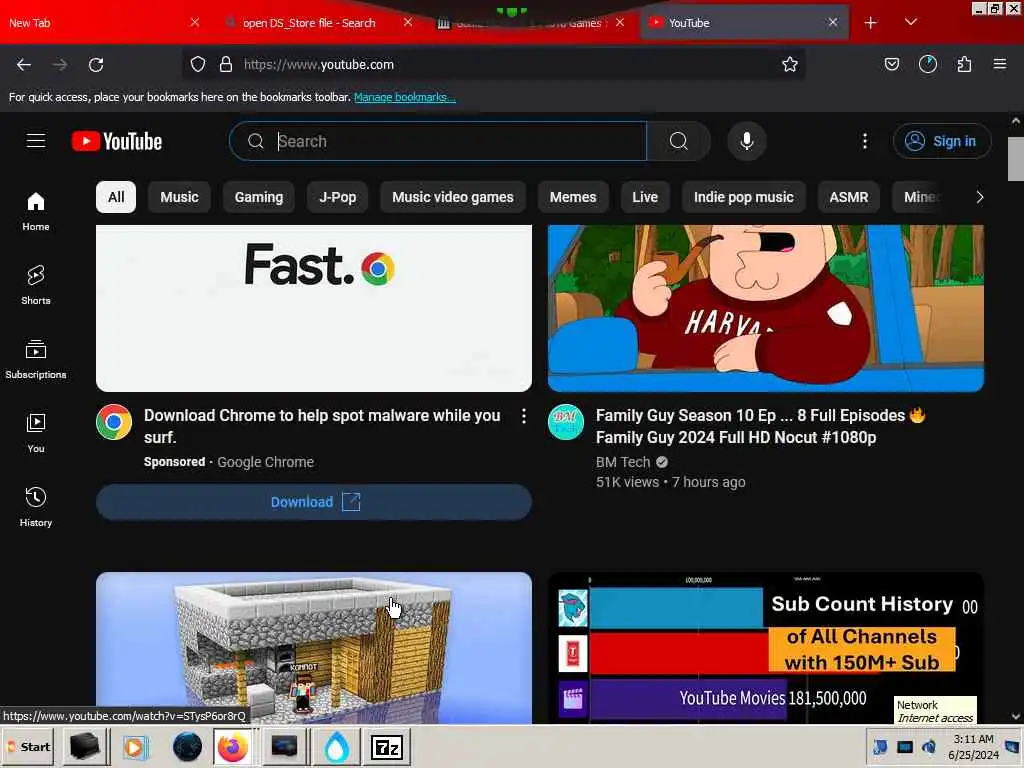
Task: Click the Download Chrome ad button
Action: coord(314,502)
